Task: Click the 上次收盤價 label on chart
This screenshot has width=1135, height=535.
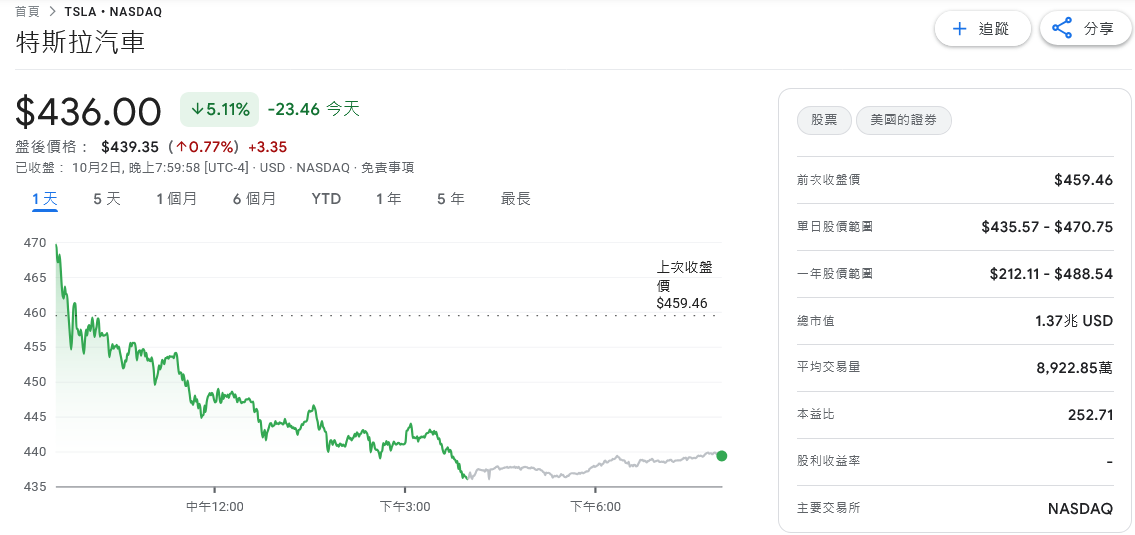Action: [x=684, y=275]
